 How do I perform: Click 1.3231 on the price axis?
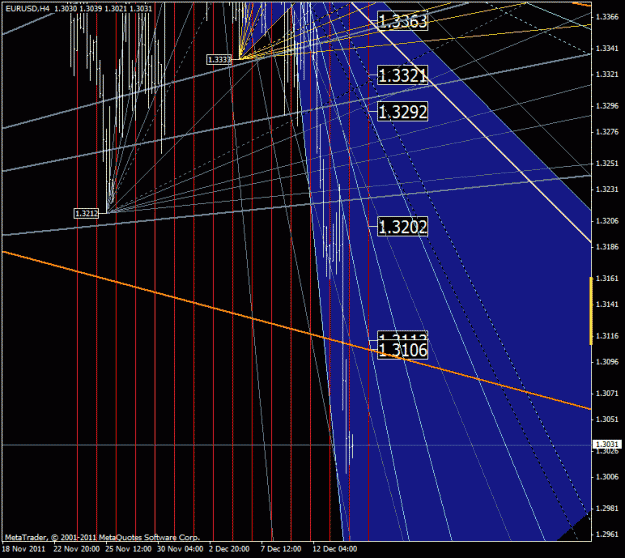[x=607, y=189]
